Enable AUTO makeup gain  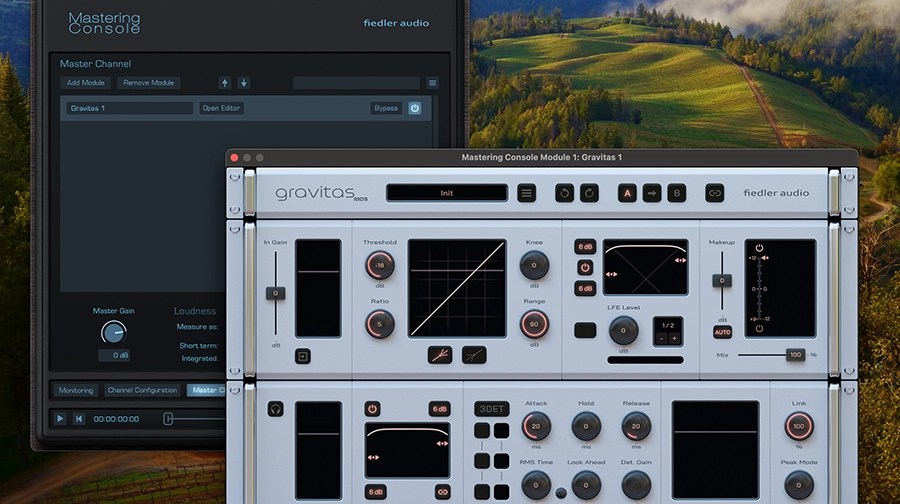point(722,332)
